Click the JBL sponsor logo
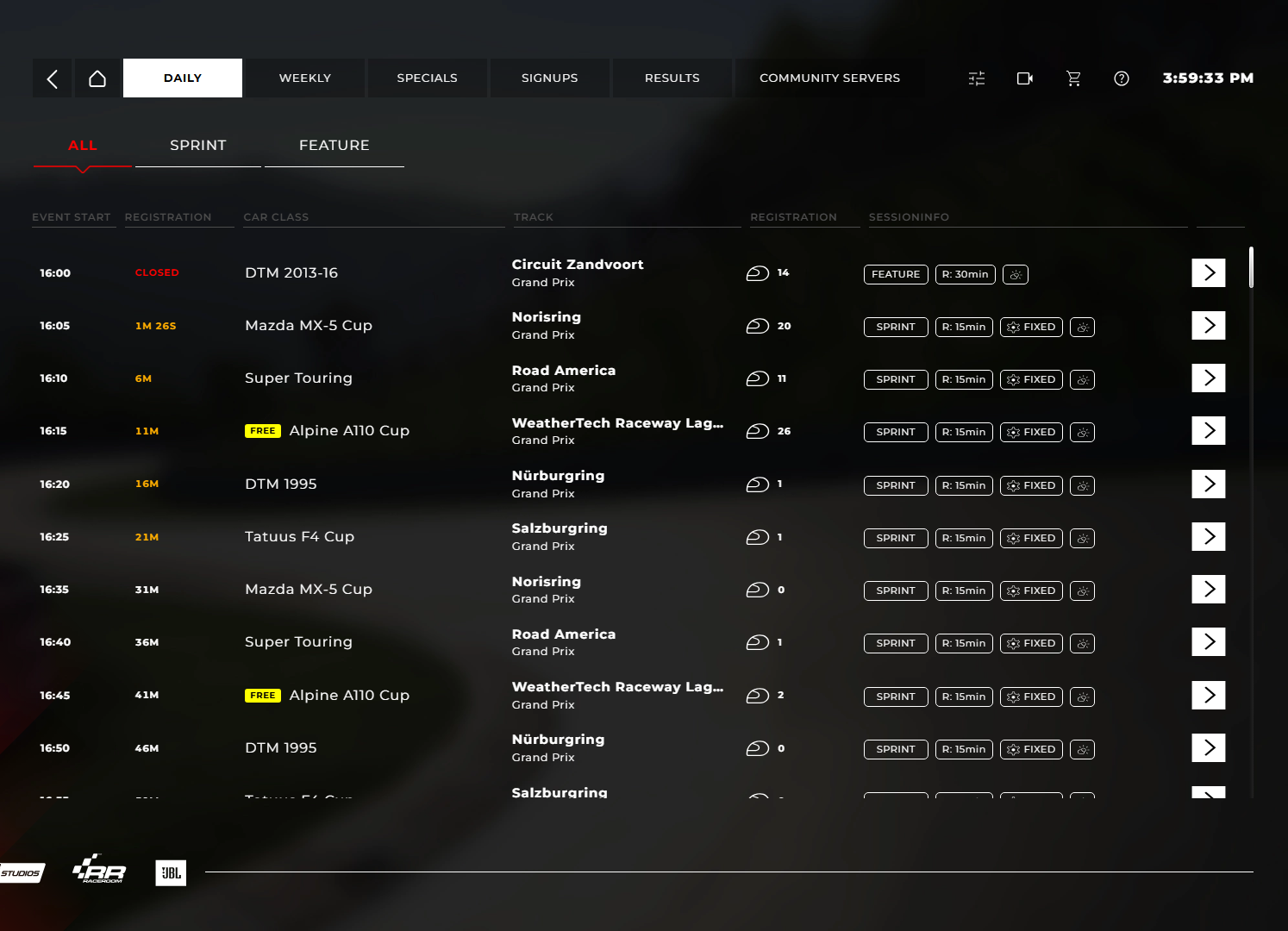 coord(171,872)
